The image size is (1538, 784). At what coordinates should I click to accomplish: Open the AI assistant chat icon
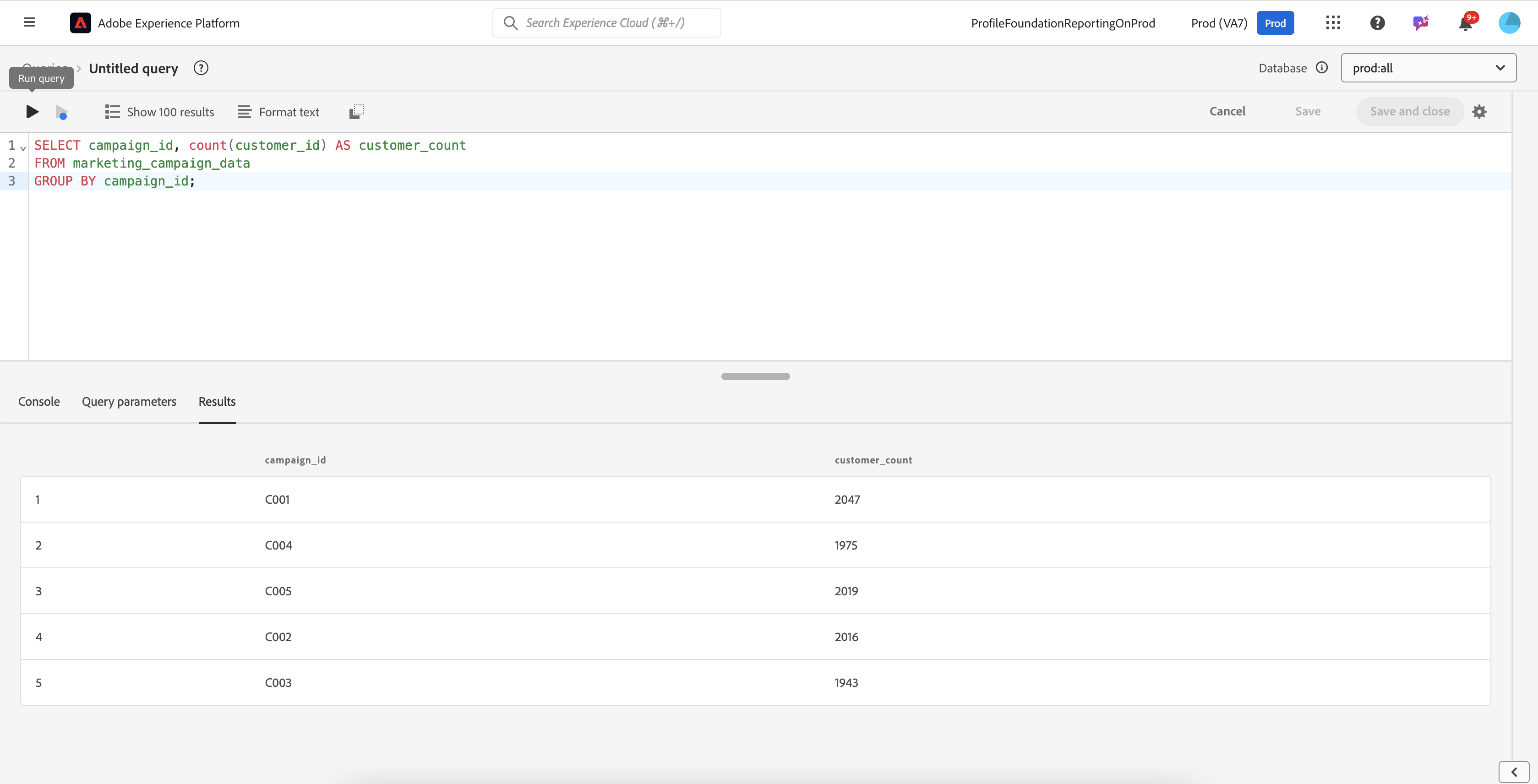pos(1421,23)
